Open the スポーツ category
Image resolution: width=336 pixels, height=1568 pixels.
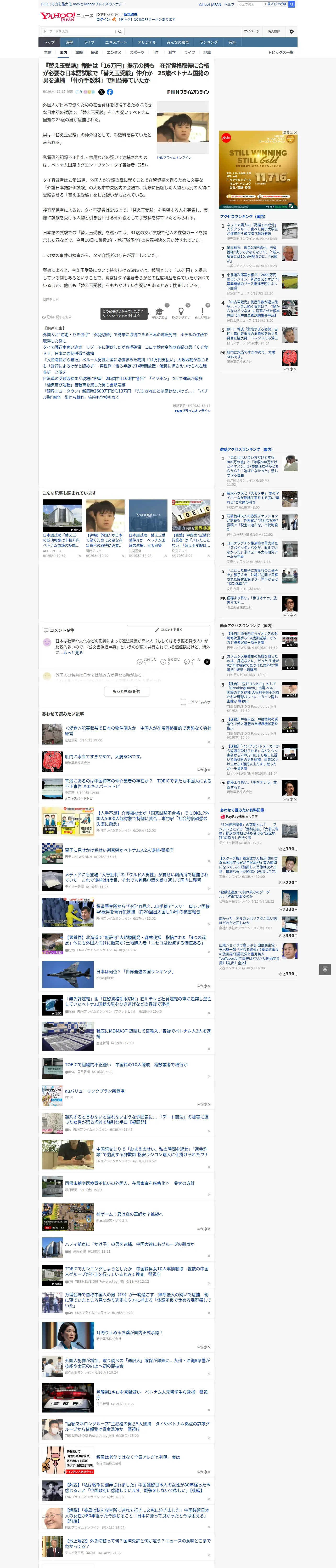pyautogui.click(x=137, y=52)
